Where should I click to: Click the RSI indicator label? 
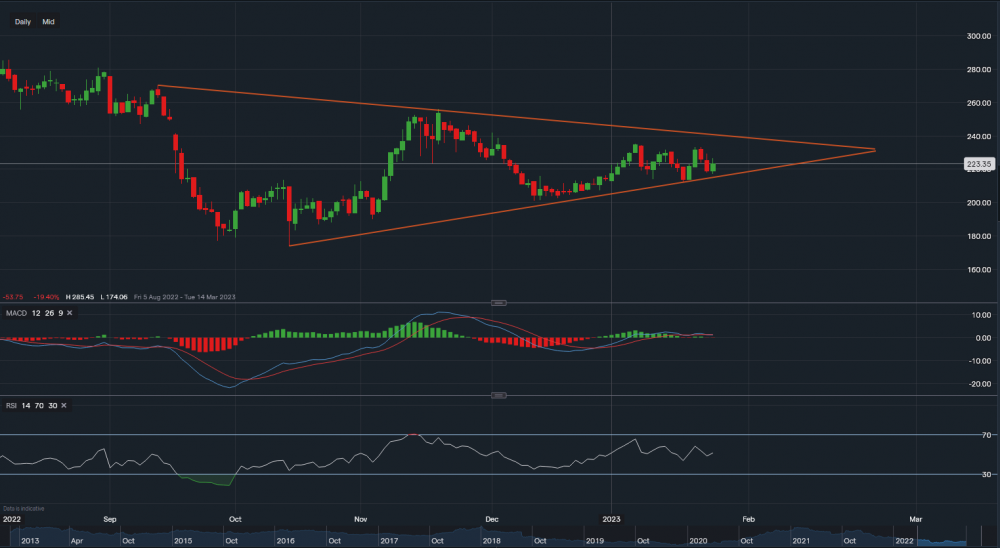coord(11,405)
